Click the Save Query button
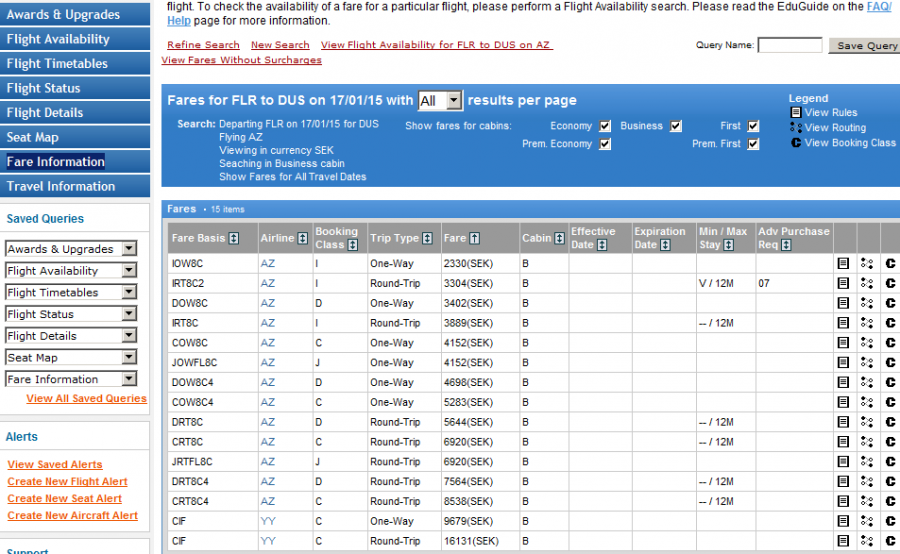 (x=866, y=46)
